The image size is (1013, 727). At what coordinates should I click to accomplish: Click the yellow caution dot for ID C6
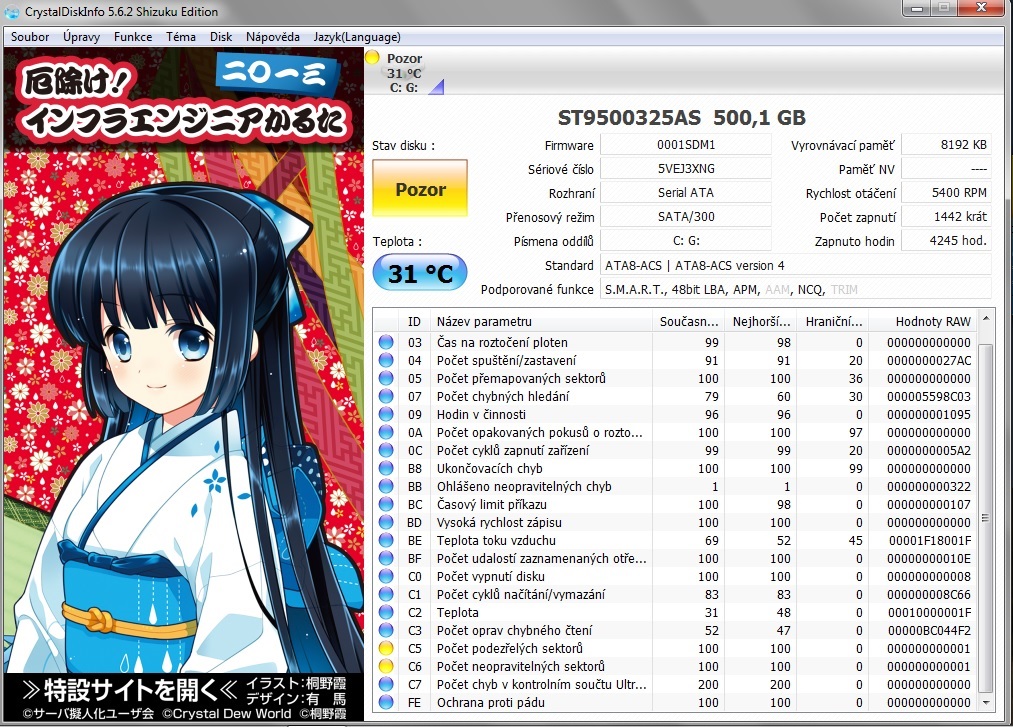(386, 666)
